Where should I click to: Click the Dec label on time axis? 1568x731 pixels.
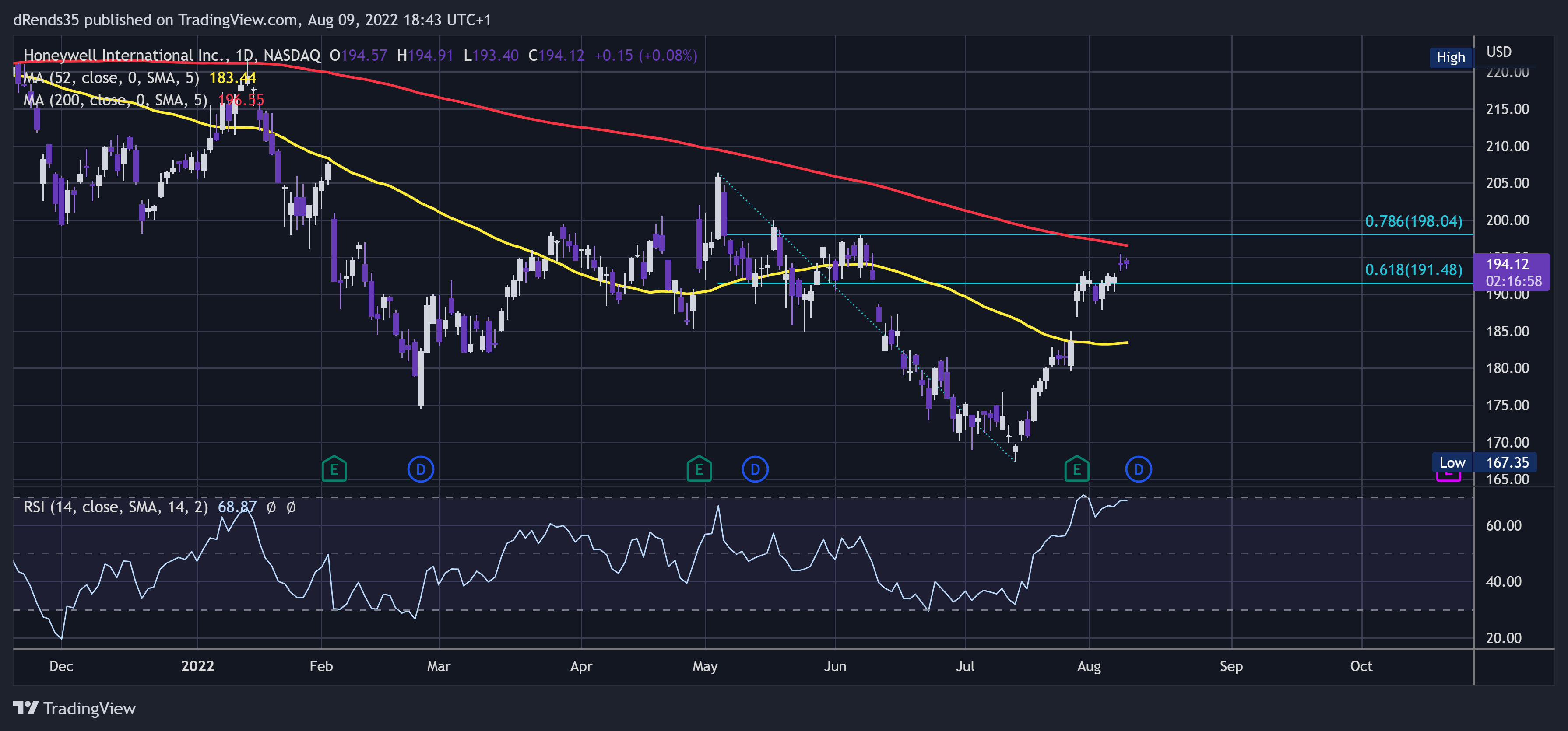pyautogui.click(x=61, y=666)
